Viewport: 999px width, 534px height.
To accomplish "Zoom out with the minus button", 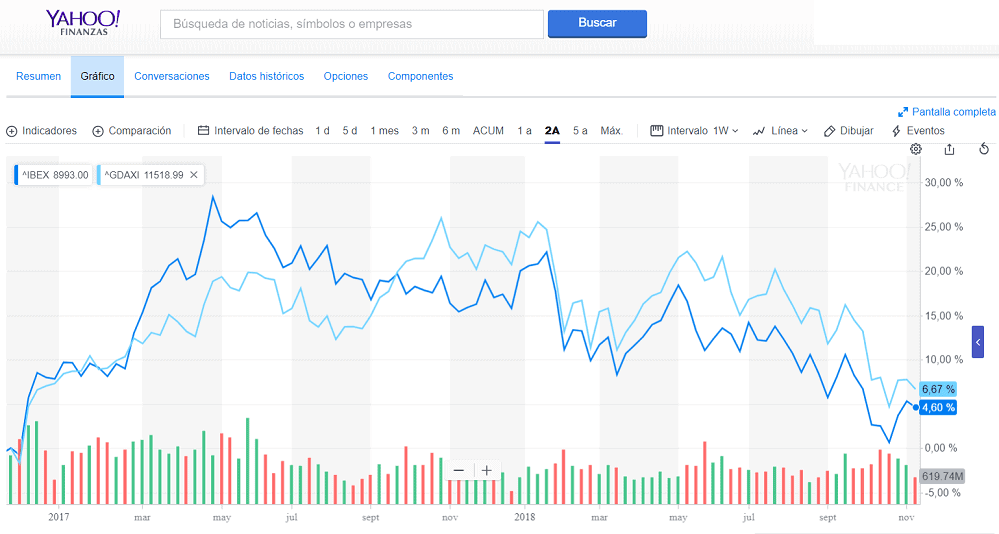I will pos(459,470).
